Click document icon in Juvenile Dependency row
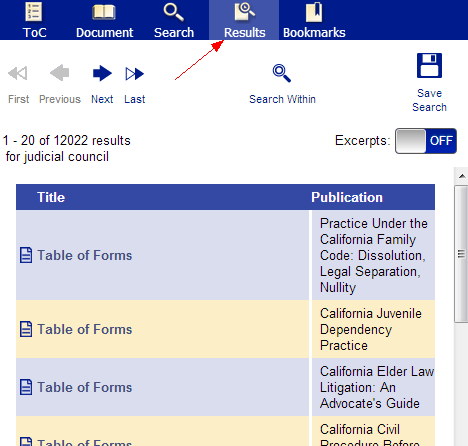This screenshot has height=446, width=468. pos(26,329)
